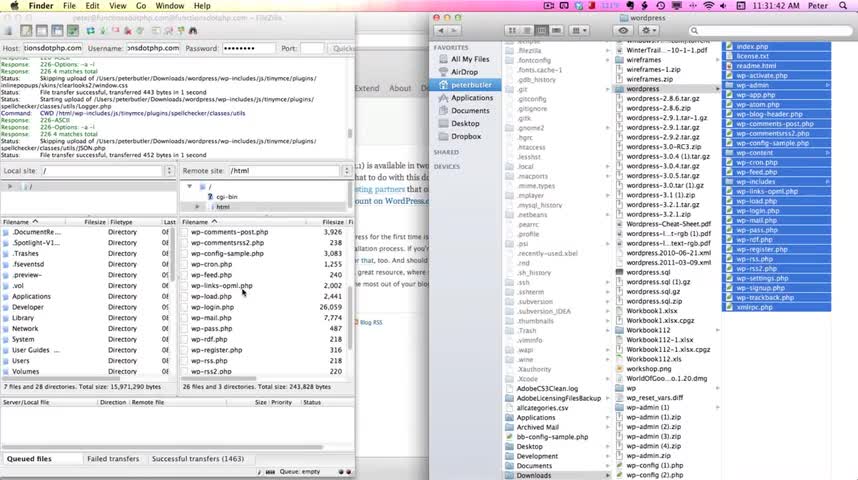Click the Host input field
The width and height of the screenshot is (858, 480).
click(x=53, y=48)
